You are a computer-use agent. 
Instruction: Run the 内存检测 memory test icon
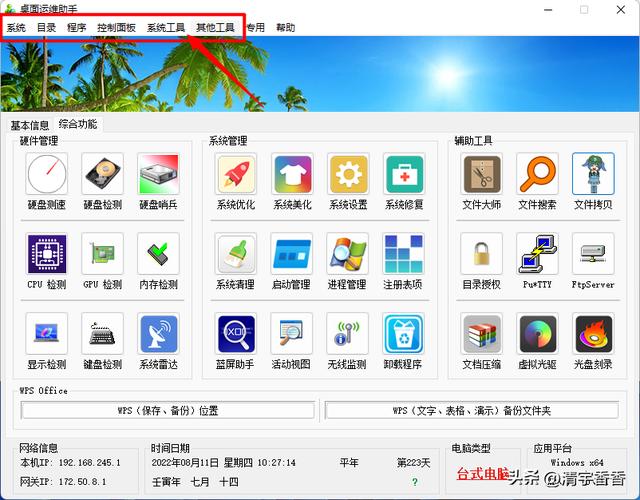point(158,254)
